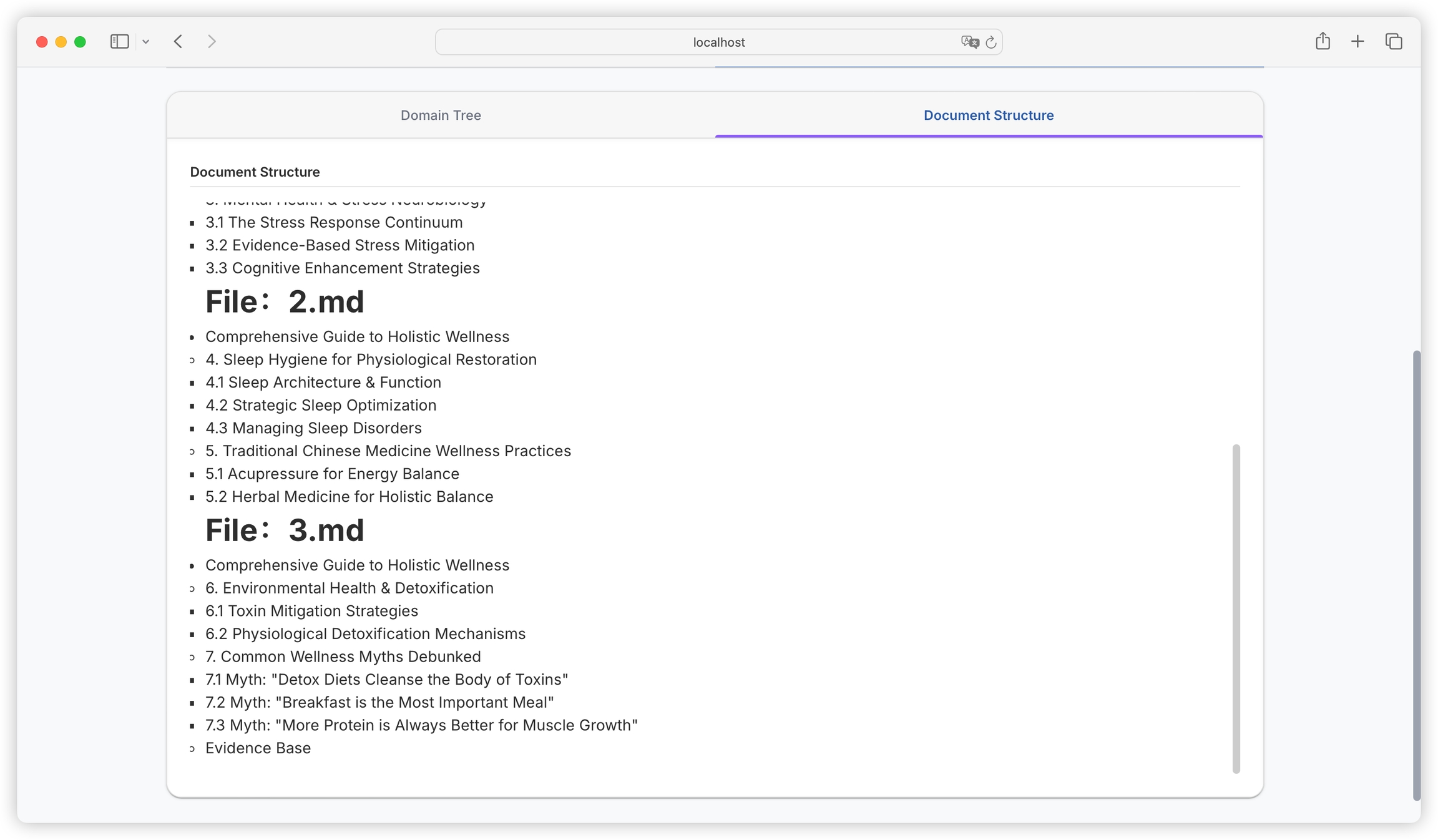
Task: Open a new tab with the plus icon
Action: tap(1357, 42)
